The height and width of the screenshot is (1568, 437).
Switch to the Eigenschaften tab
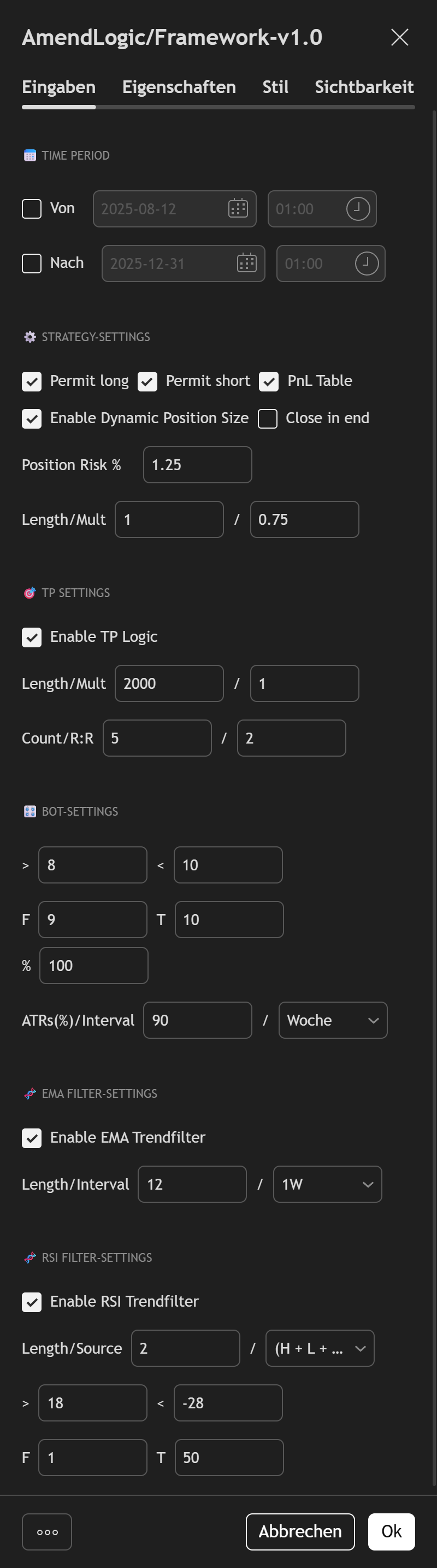179,87
